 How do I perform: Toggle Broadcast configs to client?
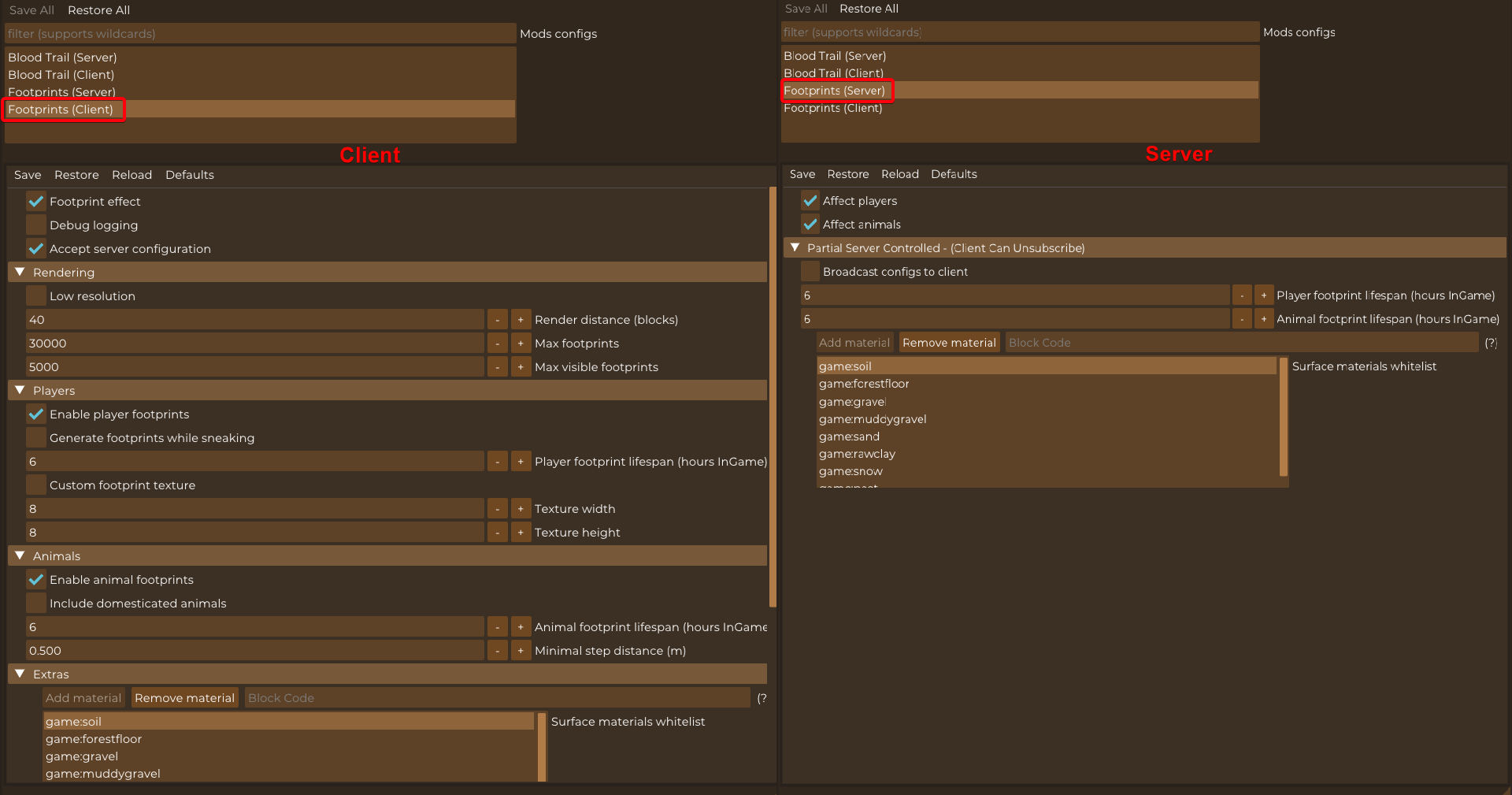pos(810,272)
